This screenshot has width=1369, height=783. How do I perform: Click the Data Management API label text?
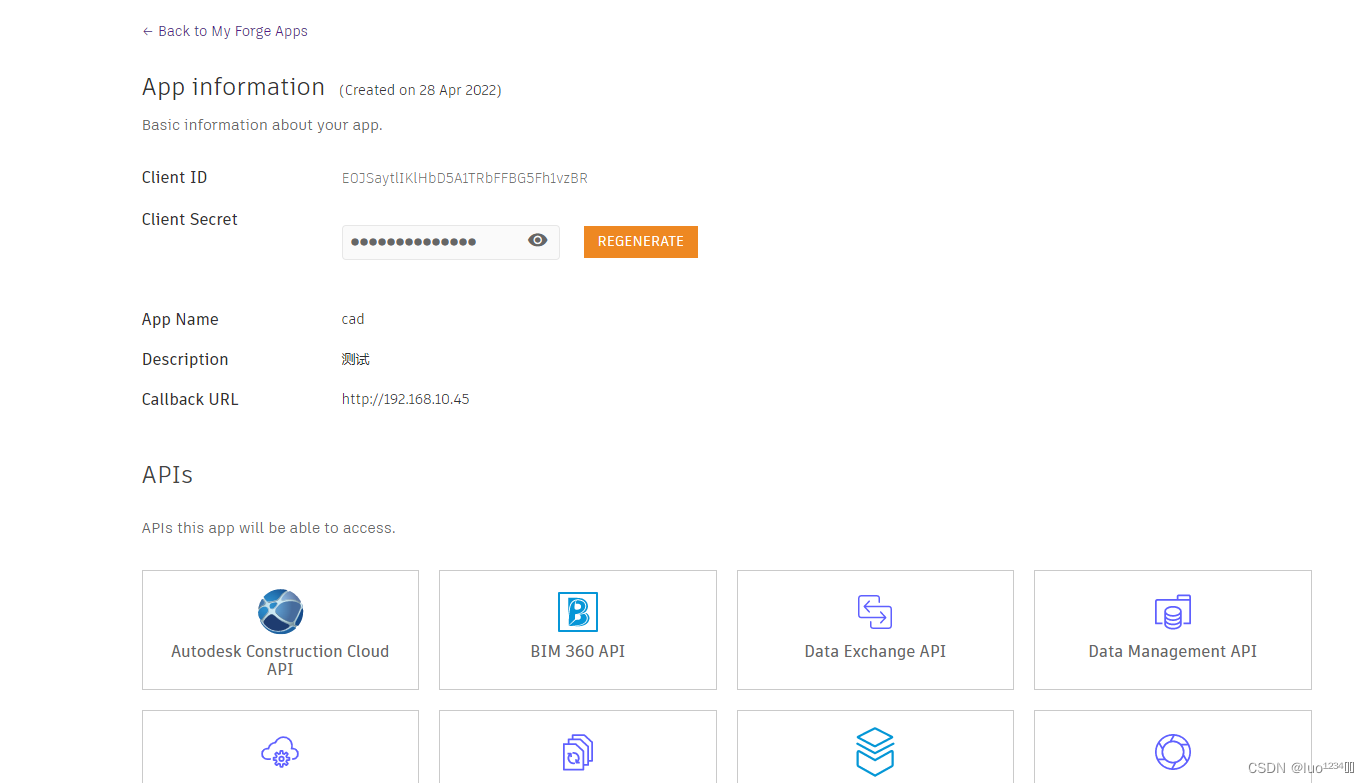(1172, 651)
